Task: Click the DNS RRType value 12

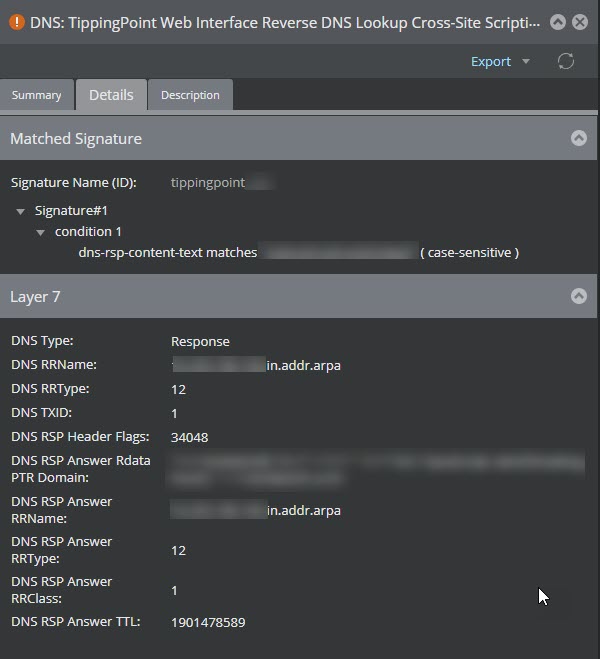Action: 178,390
